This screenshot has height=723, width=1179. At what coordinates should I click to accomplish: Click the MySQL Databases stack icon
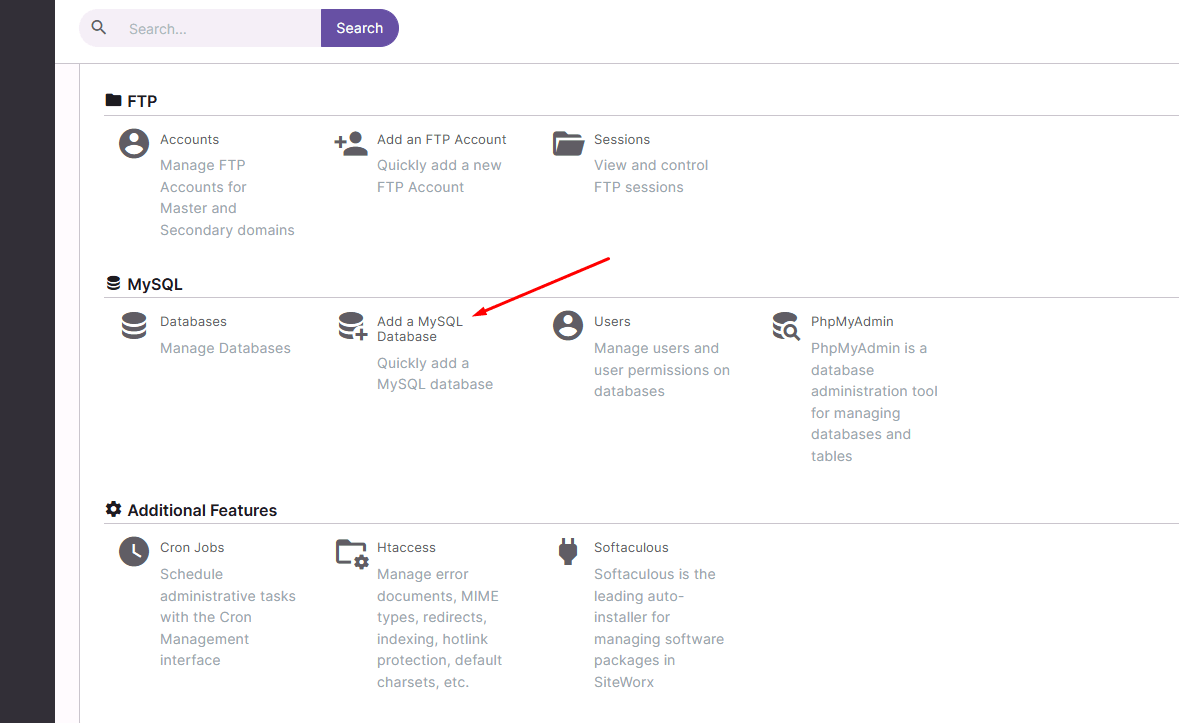(x=134, y=326)
